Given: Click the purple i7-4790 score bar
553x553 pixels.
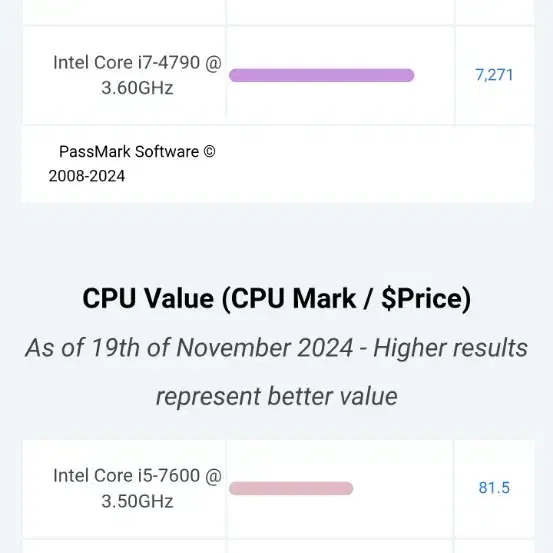Looking at the screenshot, I should click(x=322, y=75).
